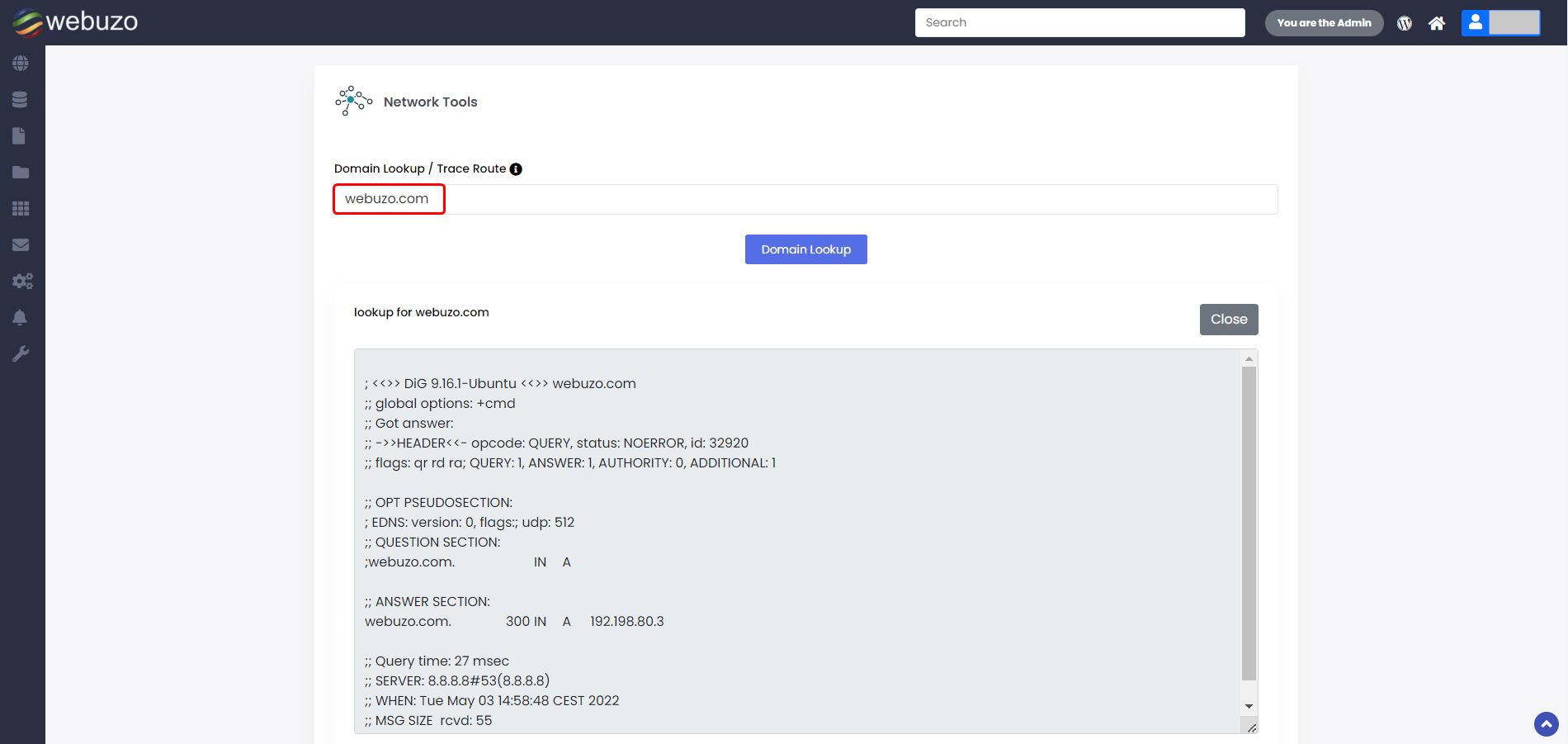Click the WordPress icon in header

(1405, 23)
